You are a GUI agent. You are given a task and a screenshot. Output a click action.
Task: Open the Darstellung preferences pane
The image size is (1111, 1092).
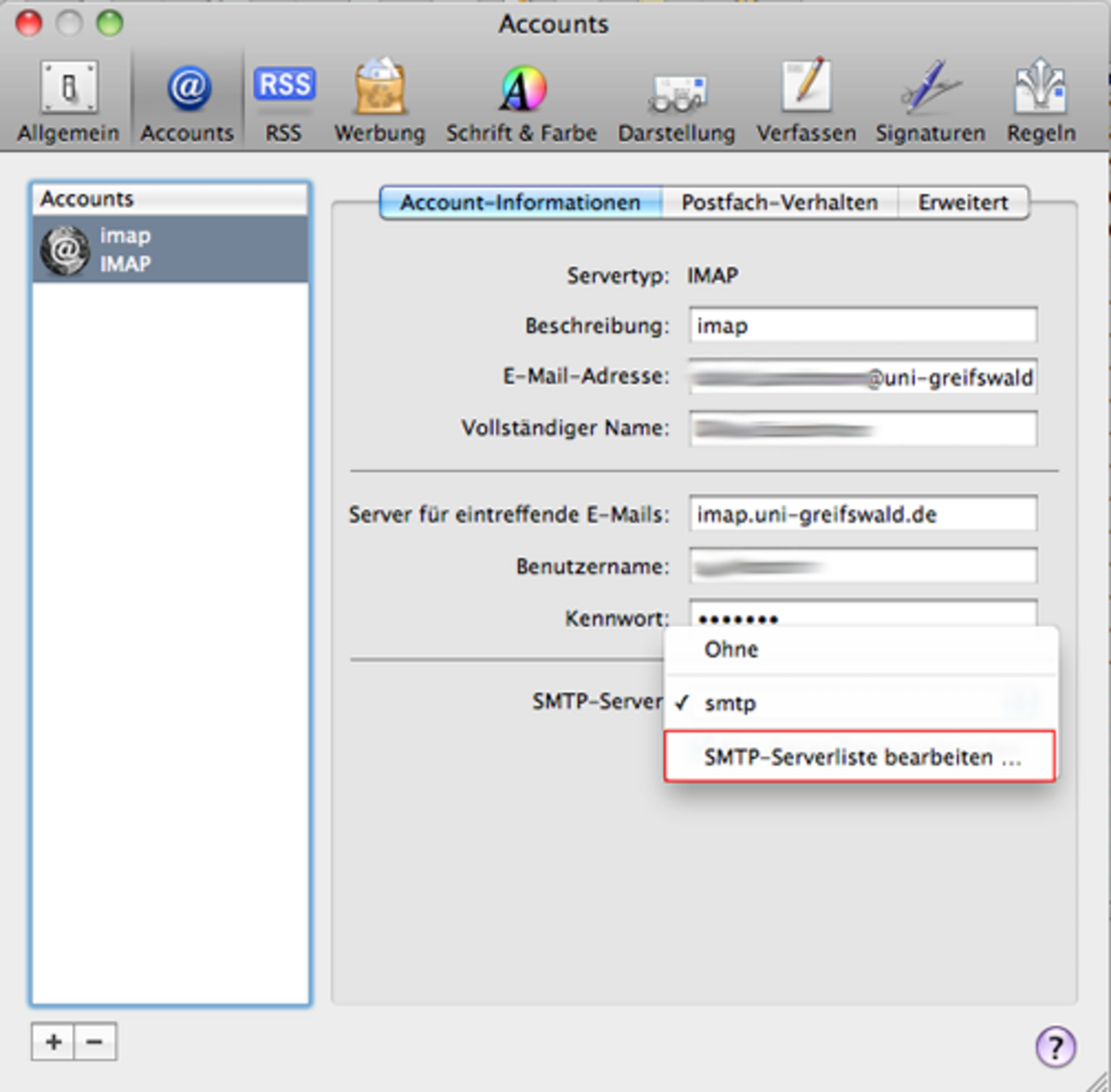point(676,101)
